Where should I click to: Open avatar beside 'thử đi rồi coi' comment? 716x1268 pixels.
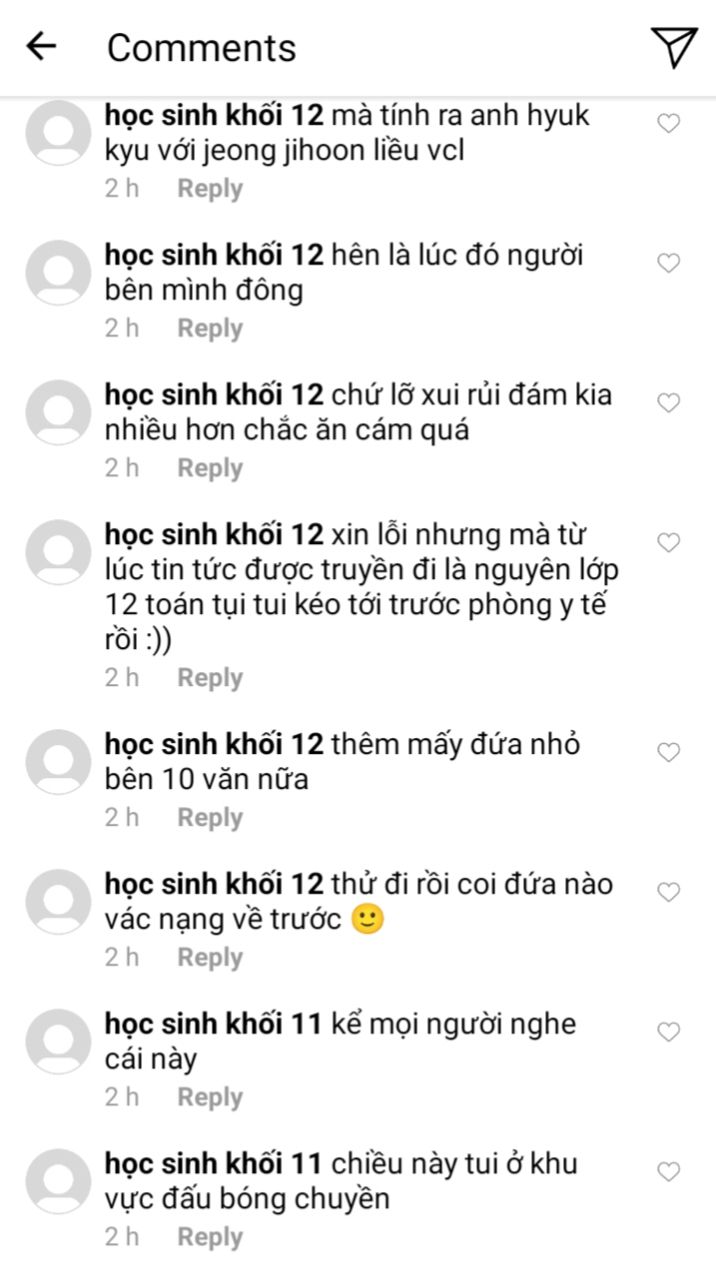pyautogui.click(x=58, y=902)
